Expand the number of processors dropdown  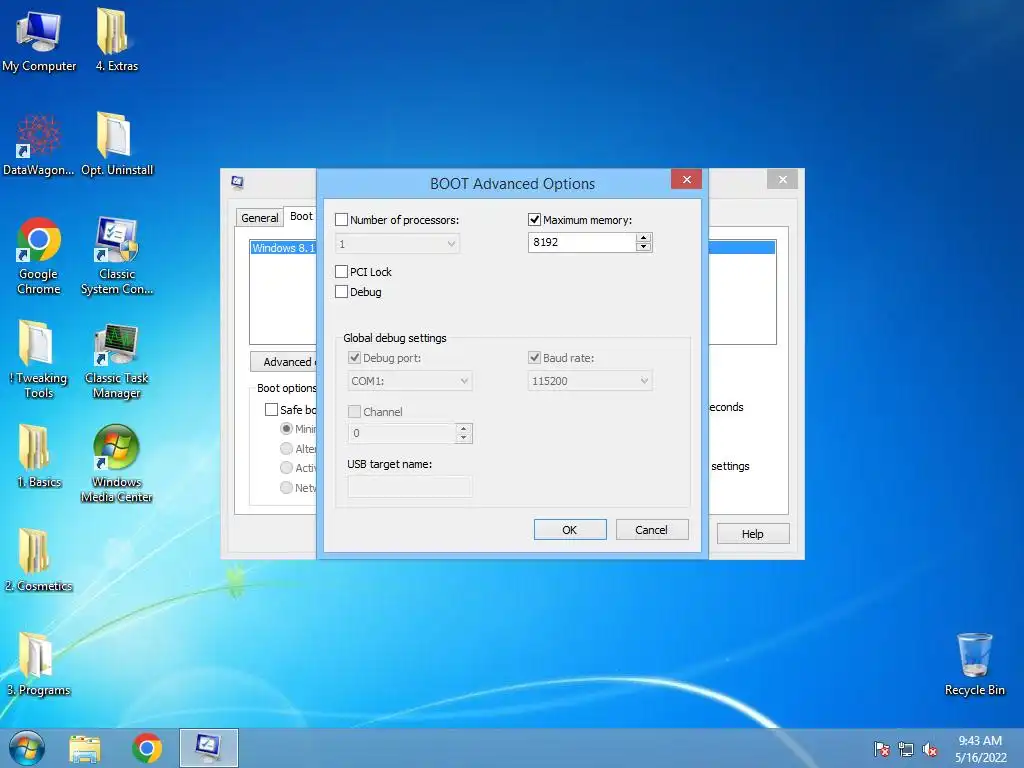coord(451,244)
